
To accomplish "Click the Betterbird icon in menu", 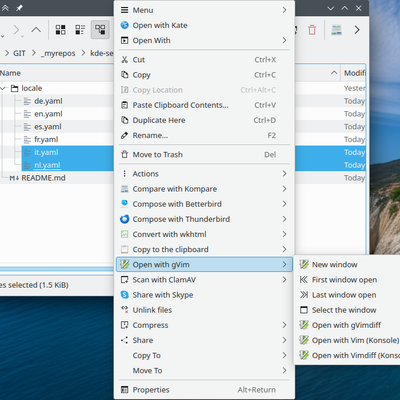I will click(x=124, y=204).
